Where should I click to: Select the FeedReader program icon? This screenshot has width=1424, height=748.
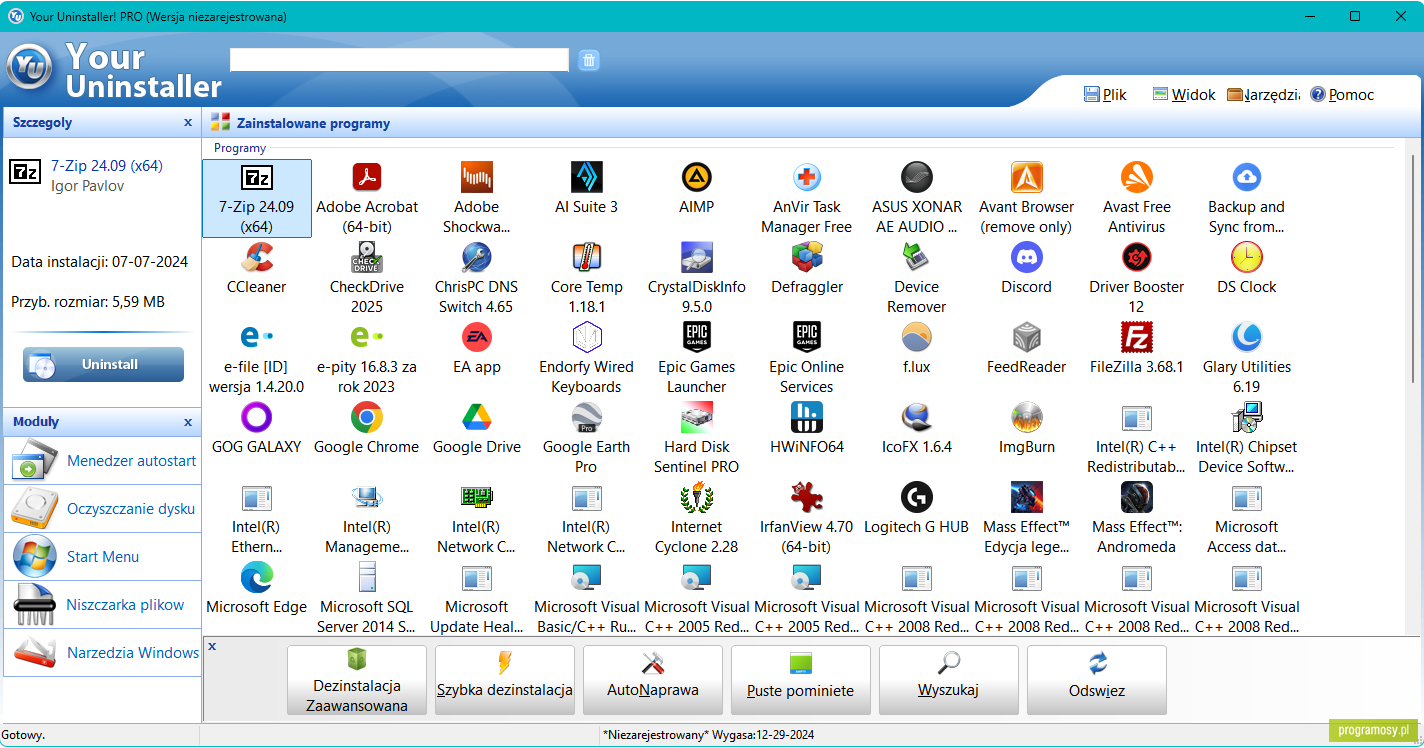point(1027,338)
